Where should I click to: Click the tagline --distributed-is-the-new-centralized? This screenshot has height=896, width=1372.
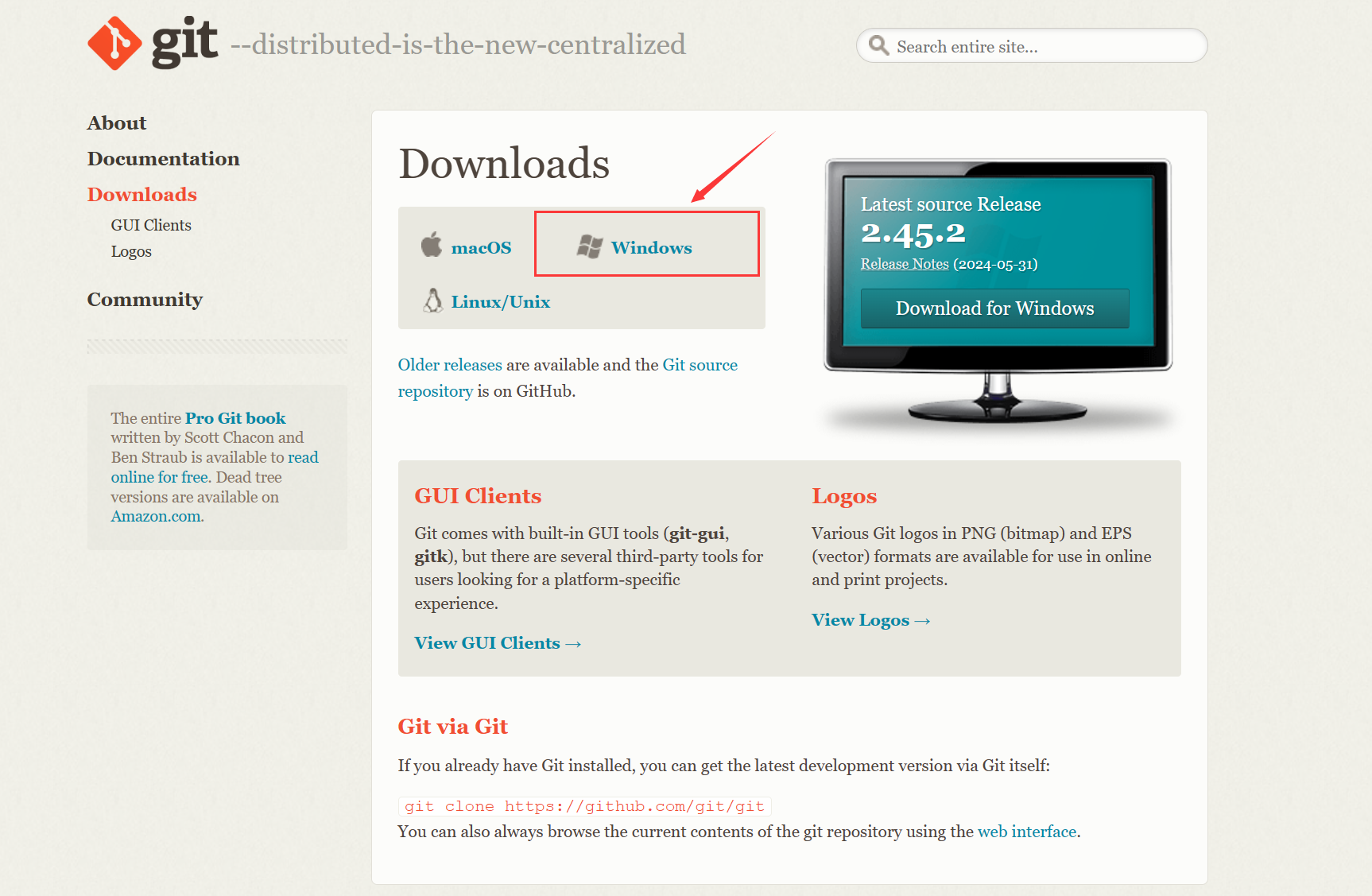pos(458,45)
